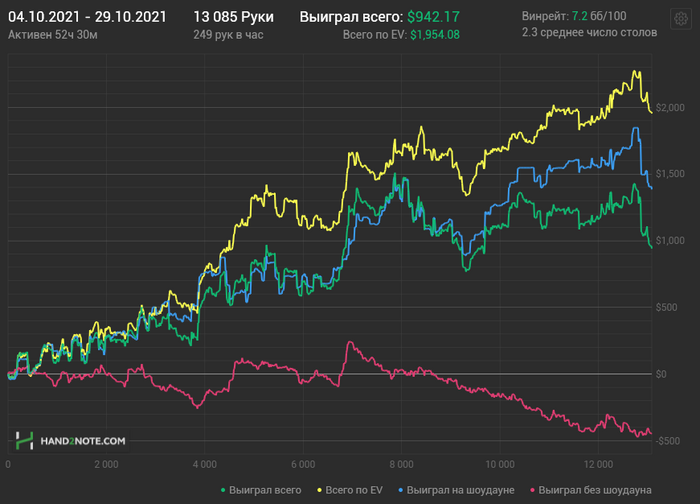Screen dimensions: 700x504
Task: Click the pink dot of 'Выиграл без шоудауна'
Action: pyautogui.click(x=532, y=491)
